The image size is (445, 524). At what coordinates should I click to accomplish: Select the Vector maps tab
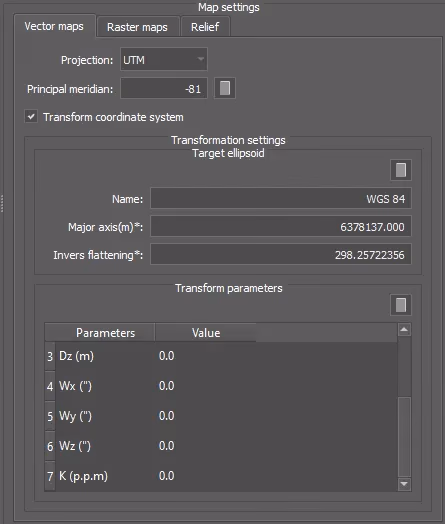[x=54, y=26]
